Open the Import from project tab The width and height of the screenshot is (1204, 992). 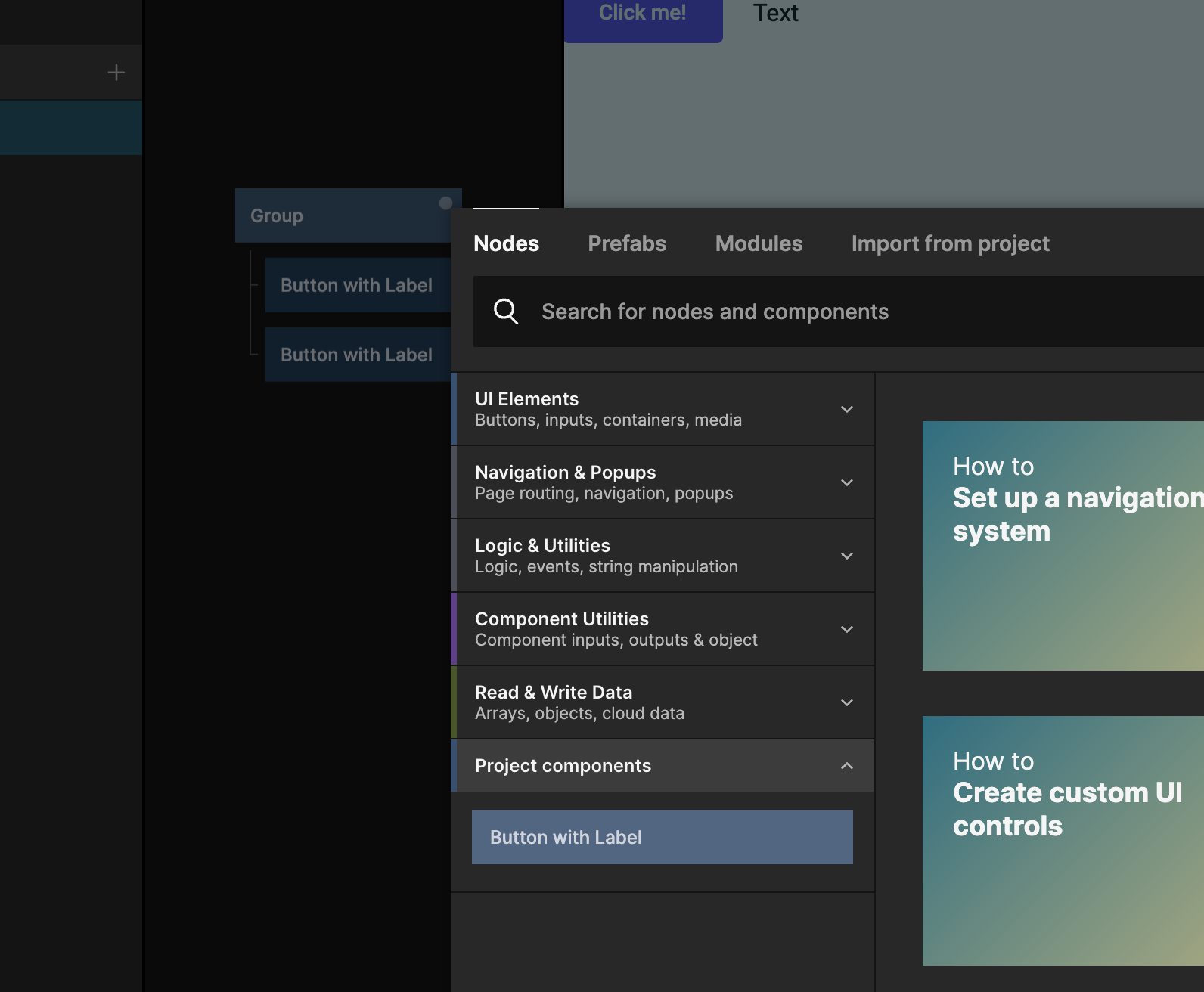click(x=950, y=243)
